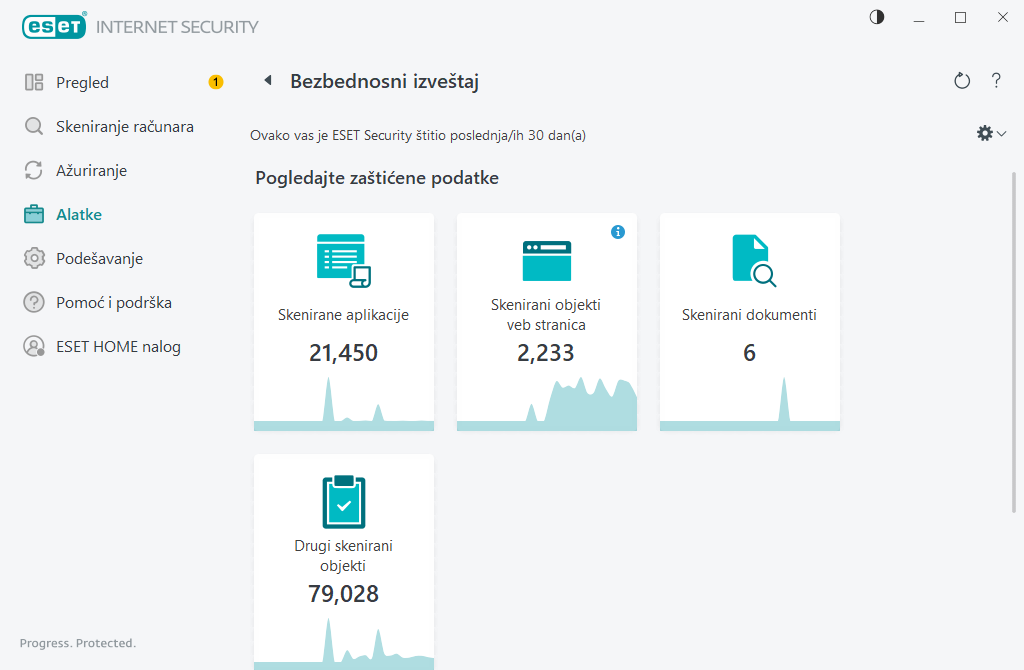Click the magnifier icon for Skeniranje računara
This screenshot has width=1024, height=670.
click(34, 126)
